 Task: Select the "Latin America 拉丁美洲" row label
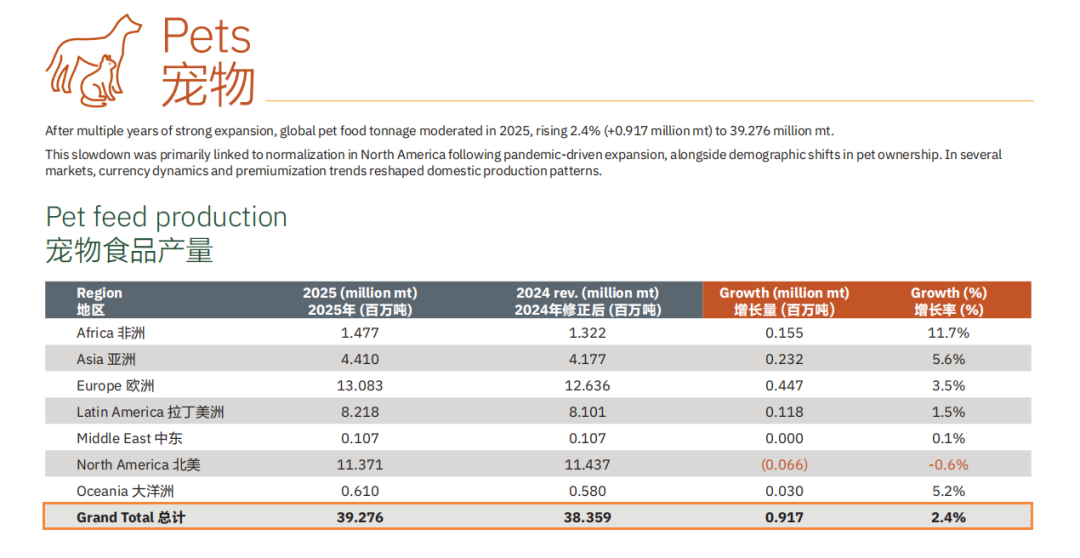150,412
